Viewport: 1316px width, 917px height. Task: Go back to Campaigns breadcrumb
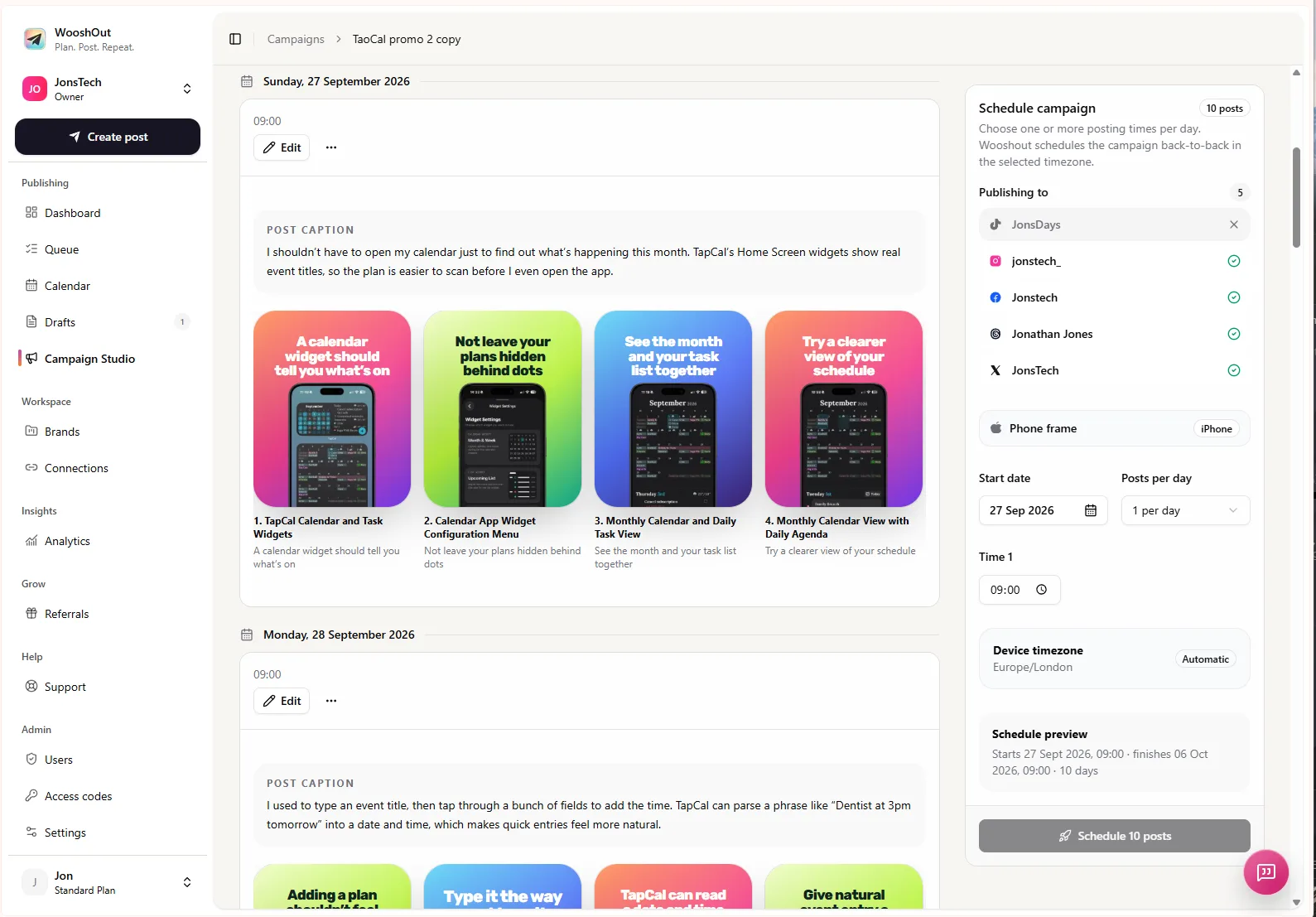tap(296, 39)
